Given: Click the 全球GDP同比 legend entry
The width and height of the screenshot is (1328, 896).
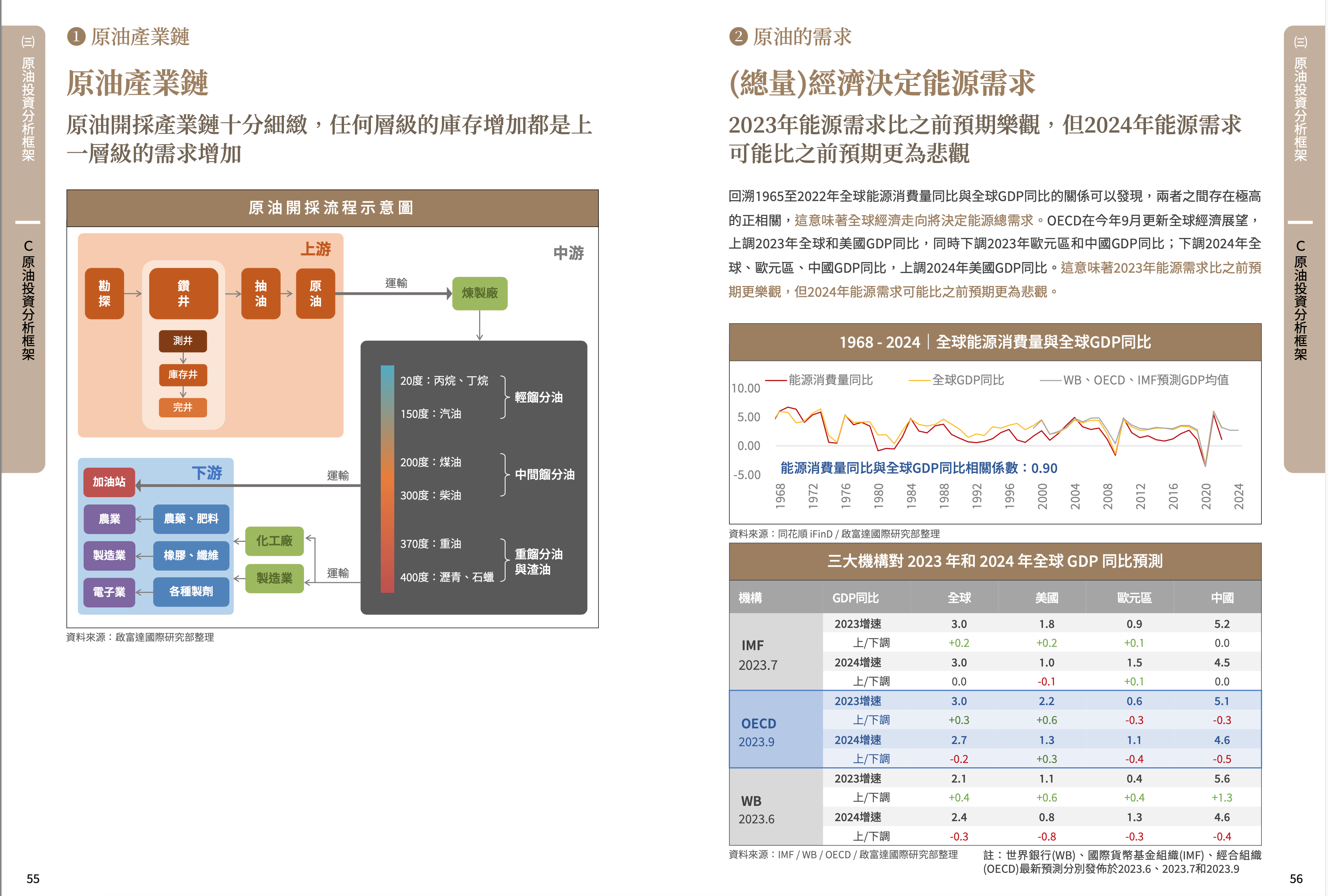Looking at the screenshot, I should 956,380.
